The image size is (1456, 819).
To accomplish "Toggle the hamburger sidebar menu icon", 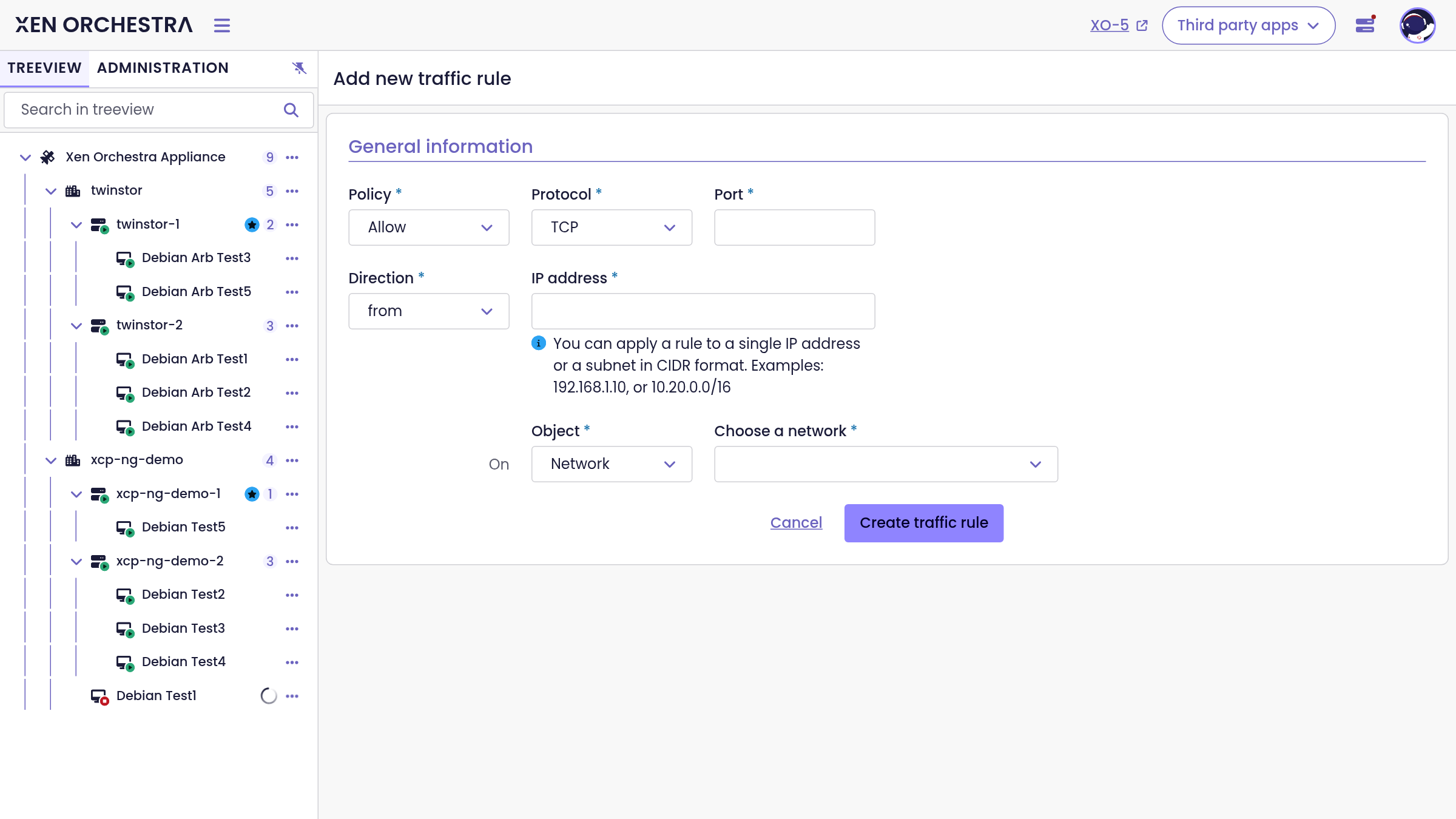I will pos(222,25).
